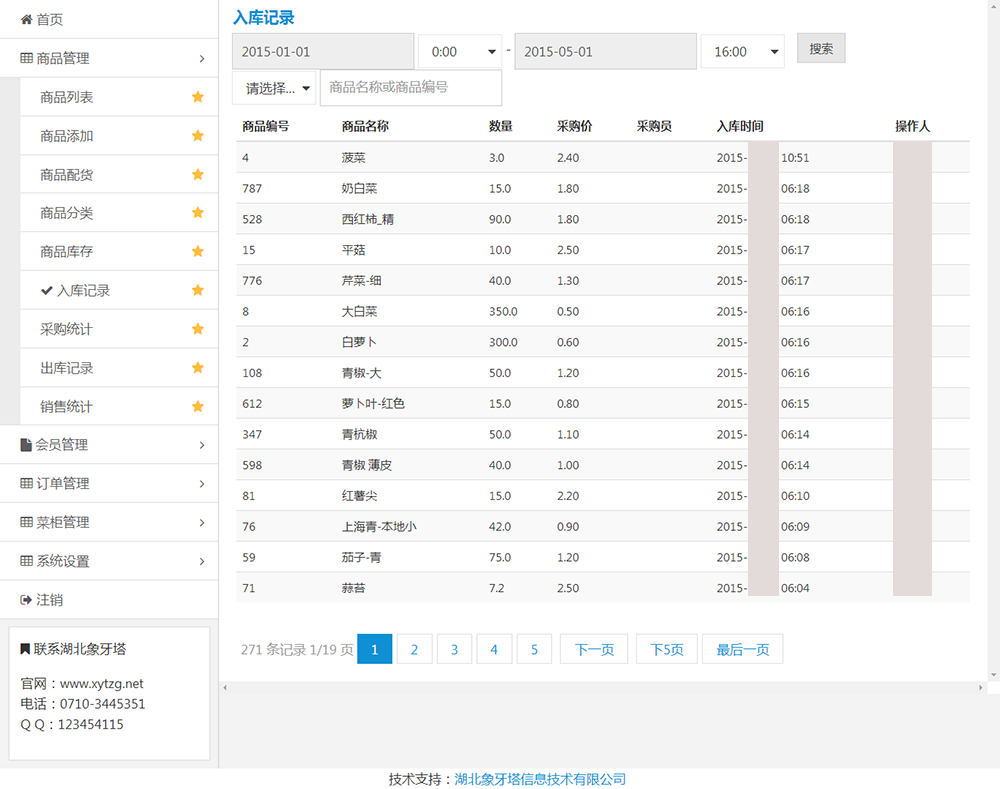
Task: Click the logout icon beside 注销
Action: pos(26,600)
